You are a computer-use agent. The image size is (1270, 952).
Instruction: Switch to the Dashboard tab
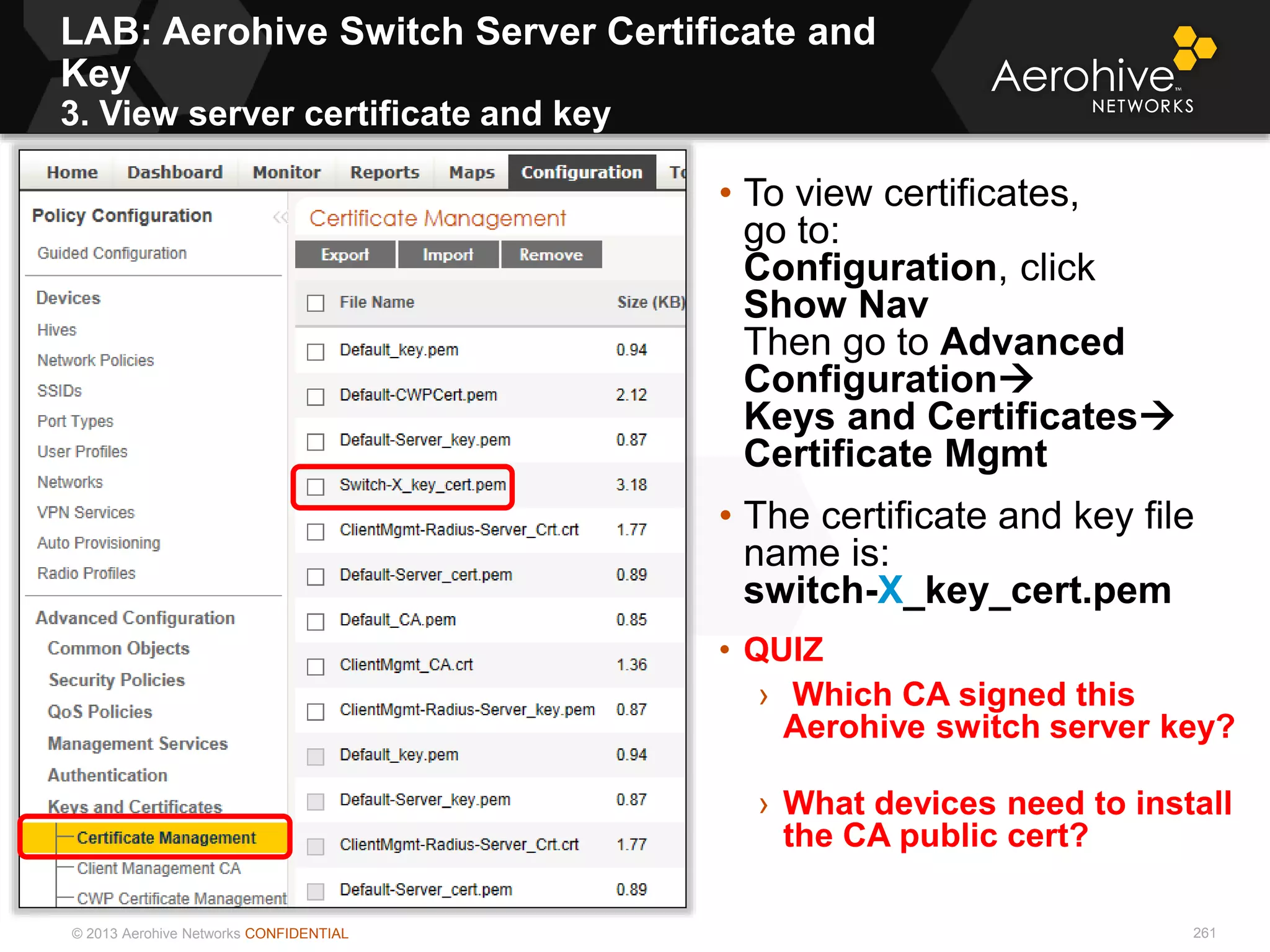point(175,172)
